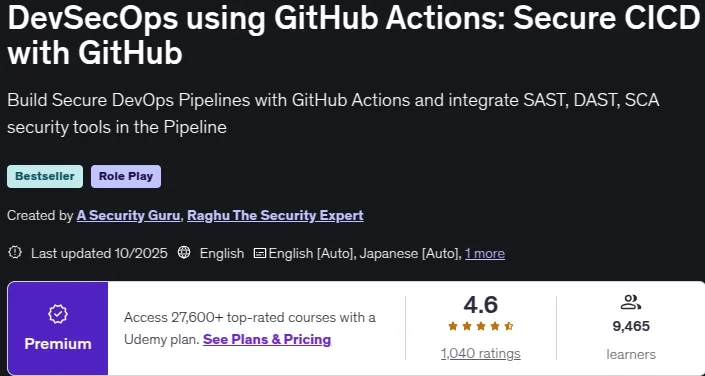The image size is (705, 376).
Task: View the 1,040 ratings link
Action: click(481, 354)
